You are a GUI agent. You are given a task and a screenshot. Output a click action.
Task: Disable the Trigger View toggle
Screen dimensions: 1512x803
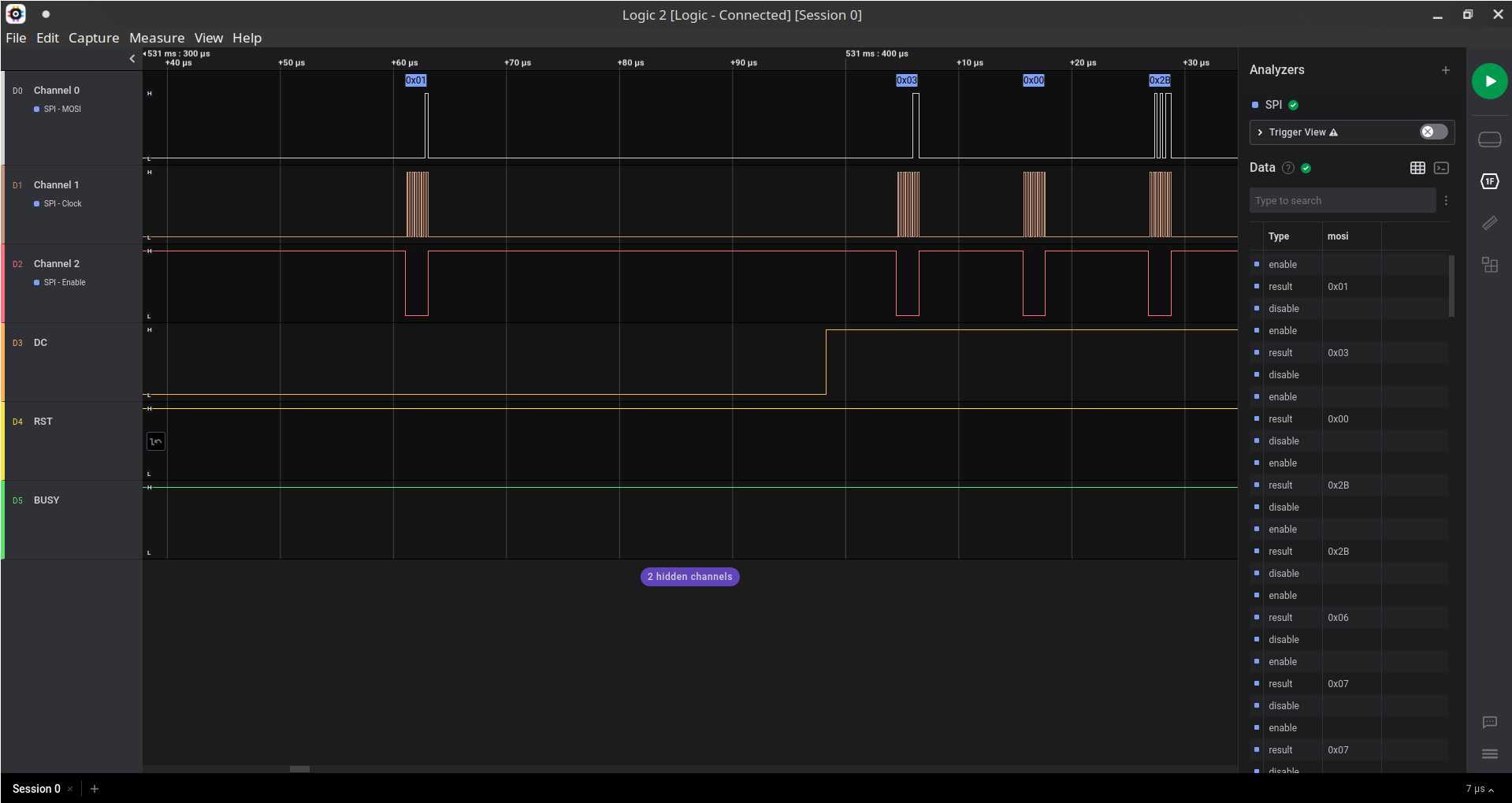tap(1432, 132)
